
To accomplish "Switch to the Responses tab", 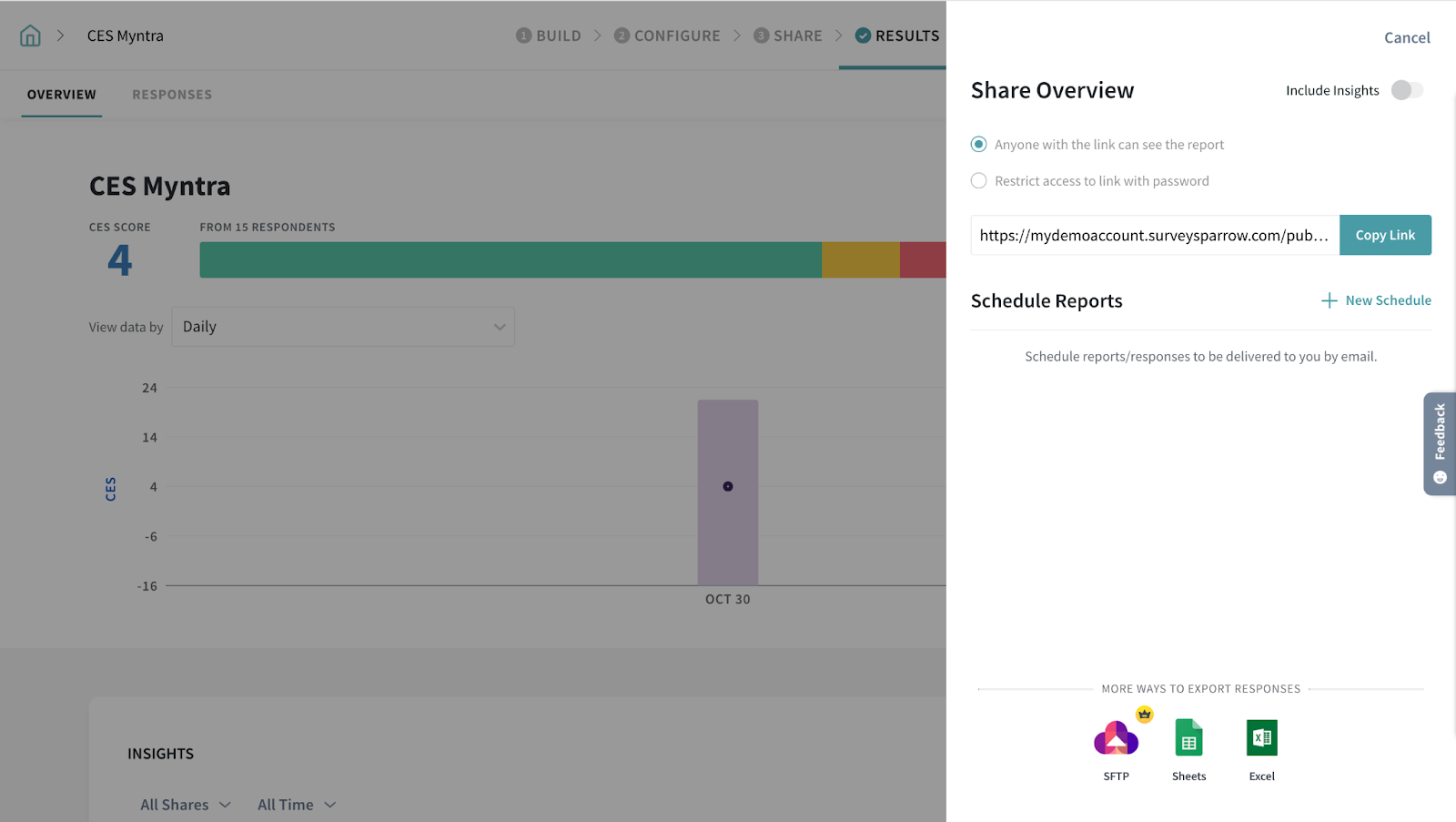I will pyautogui.click(x=172, y=95).
